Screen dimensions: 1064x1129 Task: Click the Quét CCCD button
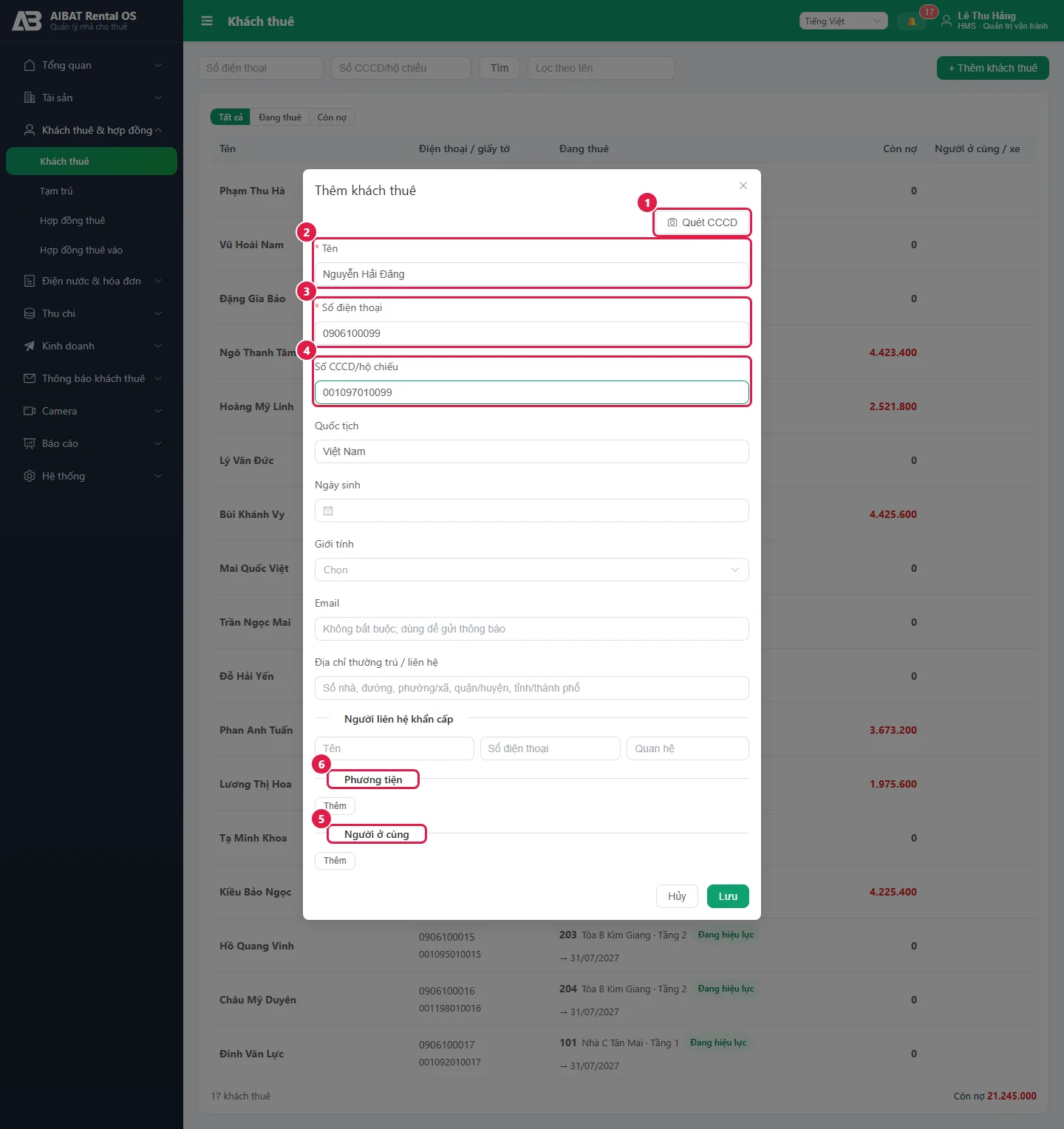click(702, 222)
